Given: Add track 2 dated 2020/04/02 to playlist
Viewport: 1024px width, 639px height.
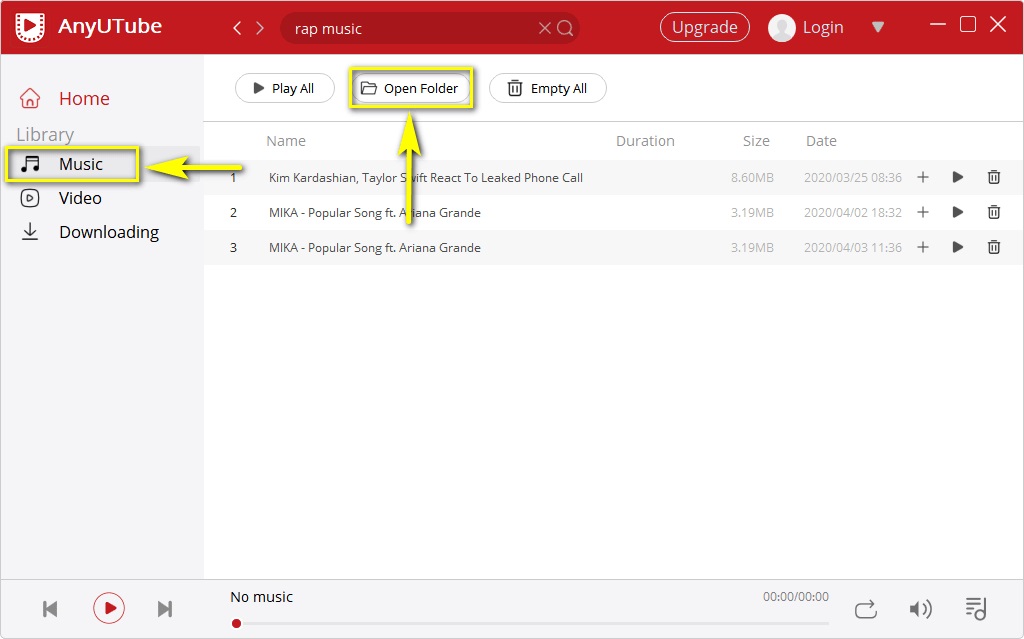Looking at the screenshot, I should point(923,212).
